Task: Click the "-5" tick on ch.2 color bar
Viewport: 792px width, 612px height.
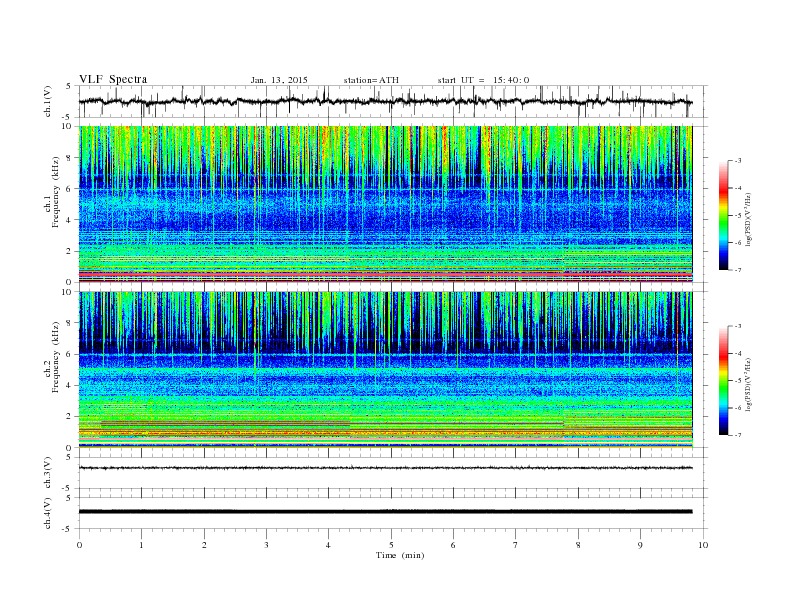Action: point(737,381)
